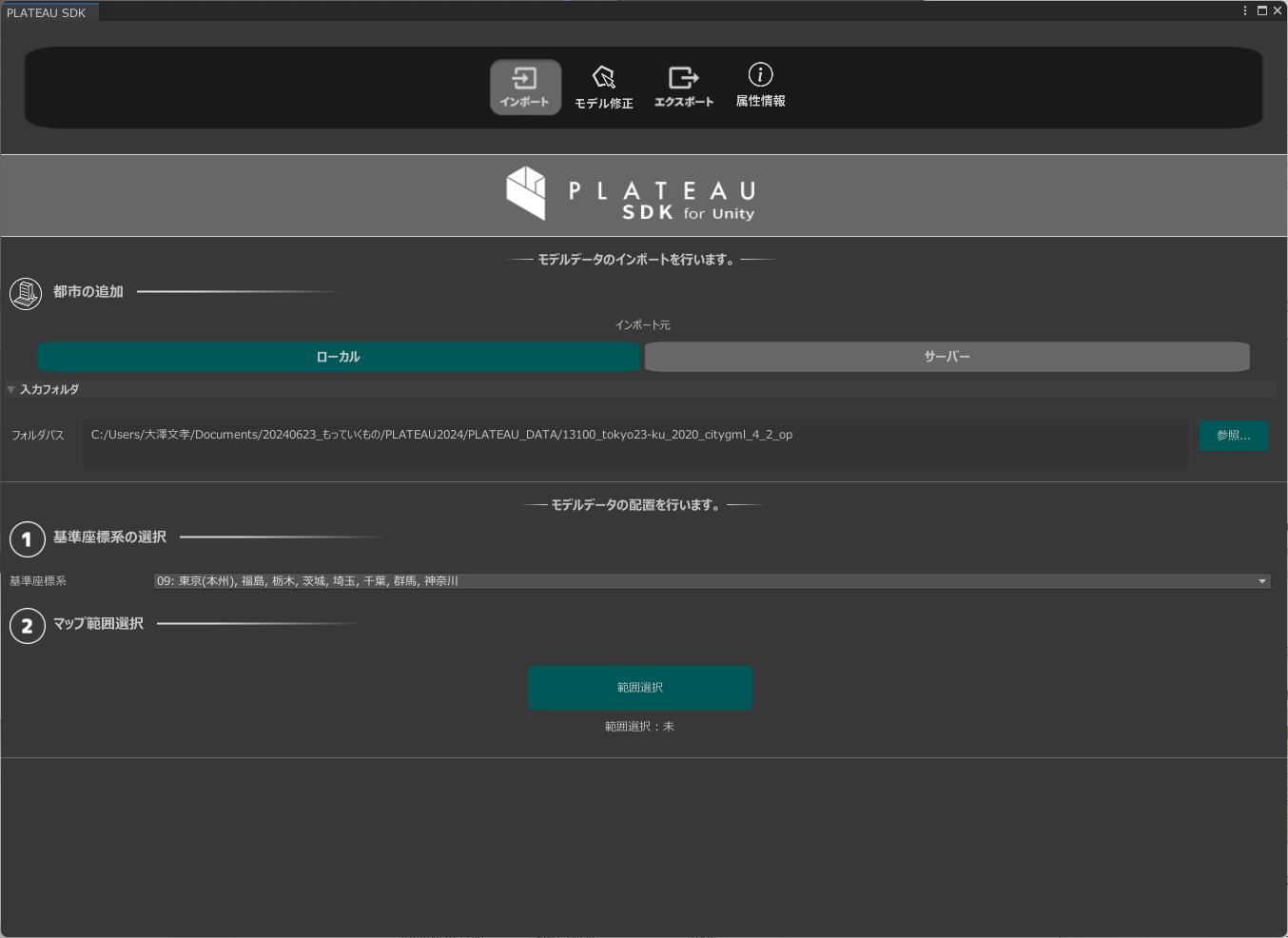Click the インポート元 label

643,325
